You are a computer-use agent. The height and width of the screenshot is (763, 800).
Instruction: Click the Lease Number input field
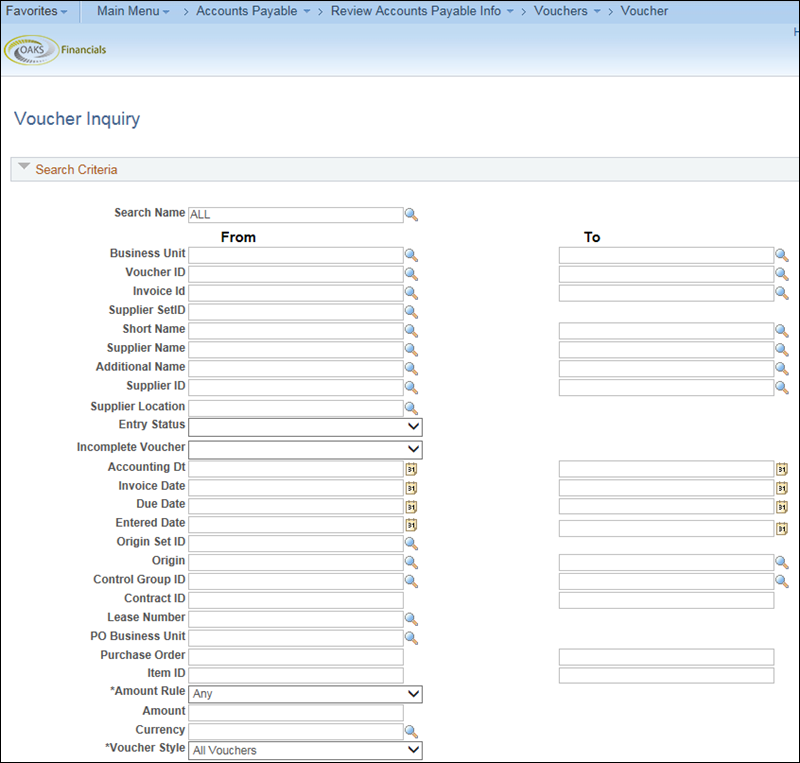[295, 620]
